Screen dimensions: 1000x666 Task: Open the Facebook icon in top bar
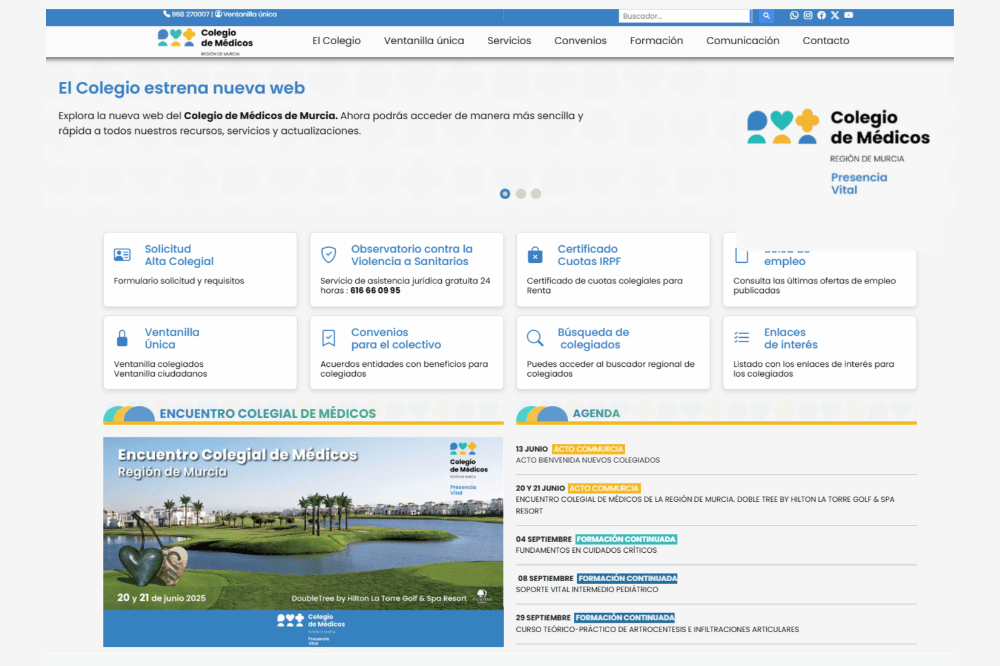[821, 15]
